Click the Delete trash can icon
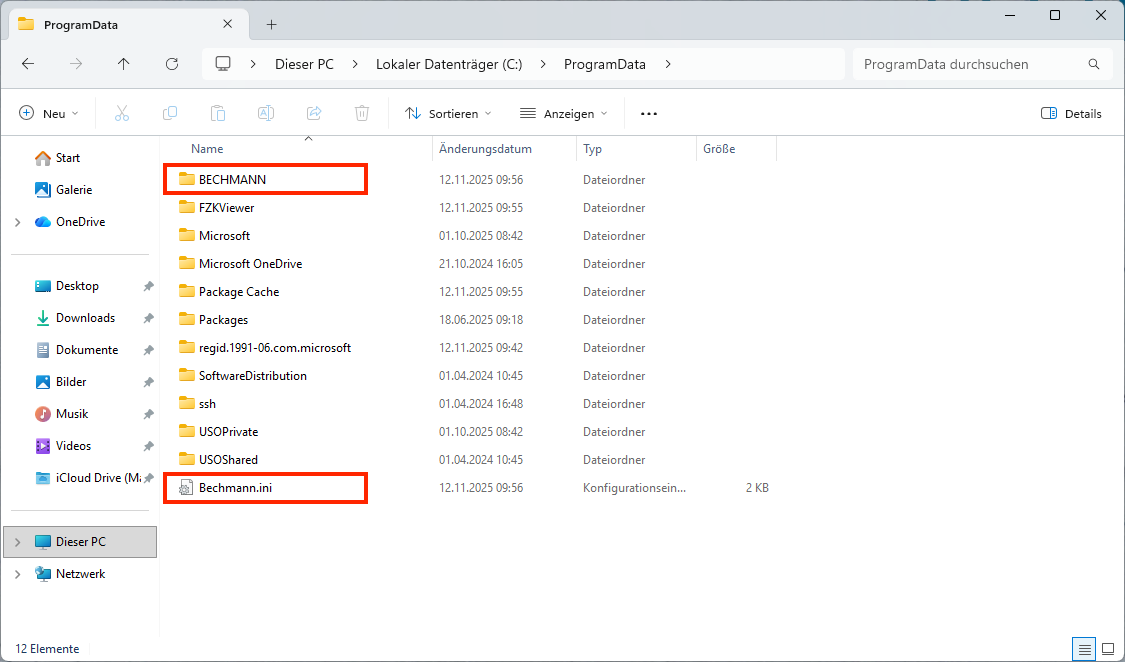 click(x=362, y=114)
